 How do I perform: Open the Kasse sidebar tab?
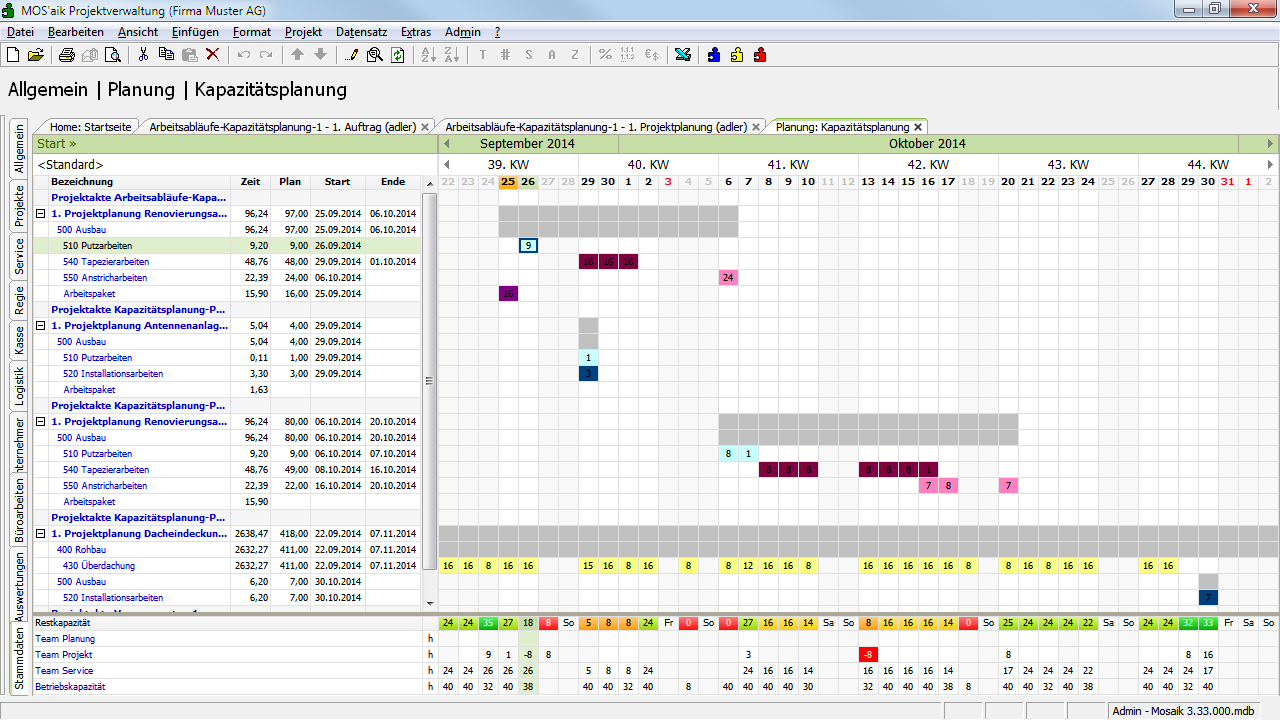(x=19, y=342)
